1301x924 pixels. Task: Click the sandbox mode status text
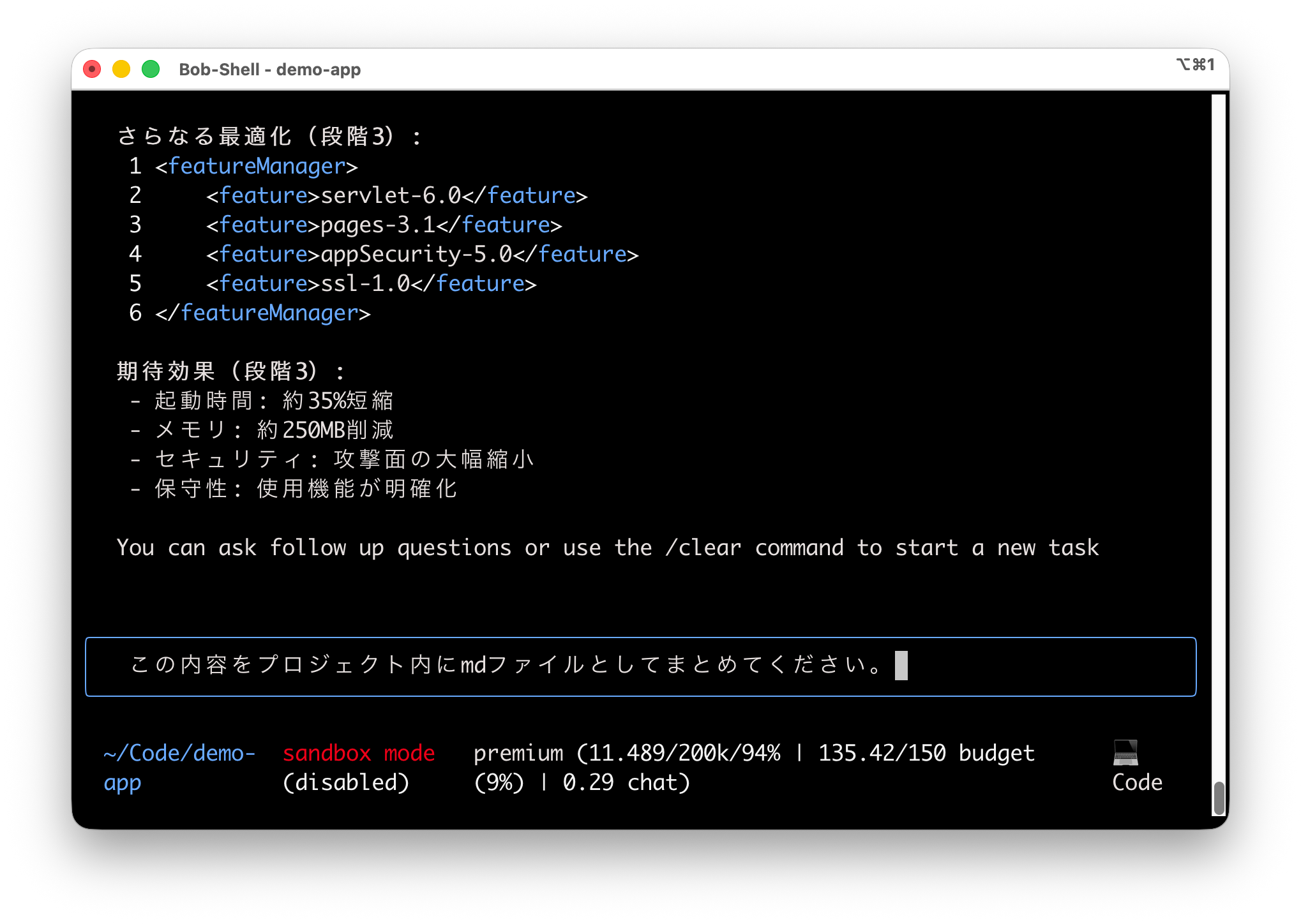coord(358,754)
